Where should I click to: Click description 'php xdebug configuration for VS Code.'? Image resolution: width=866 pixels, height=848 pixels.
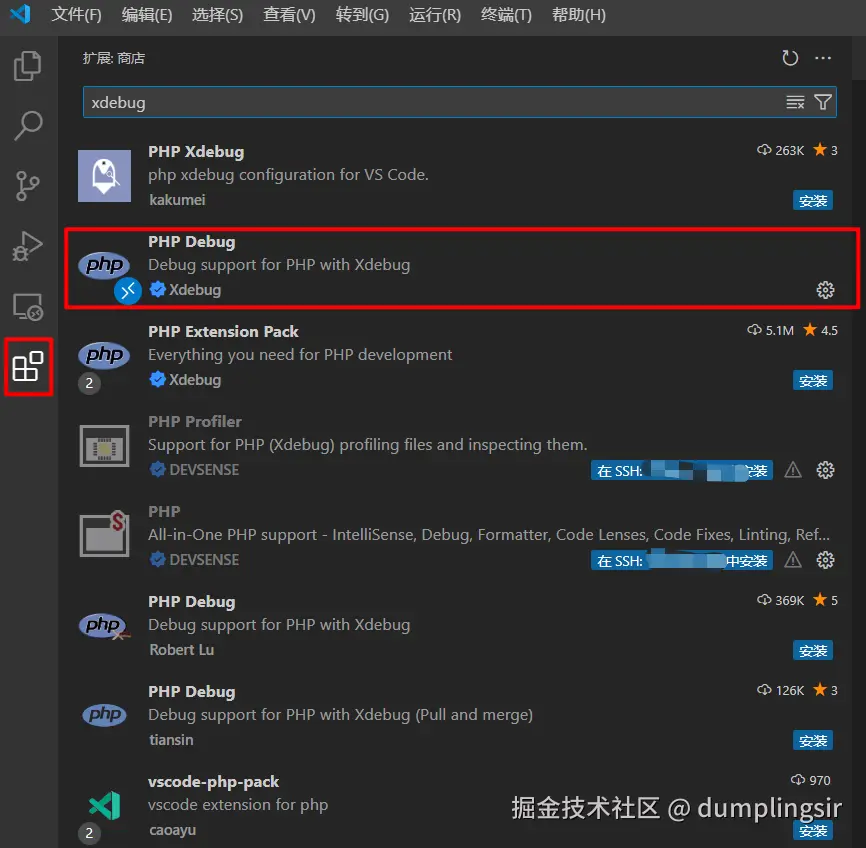288,175
